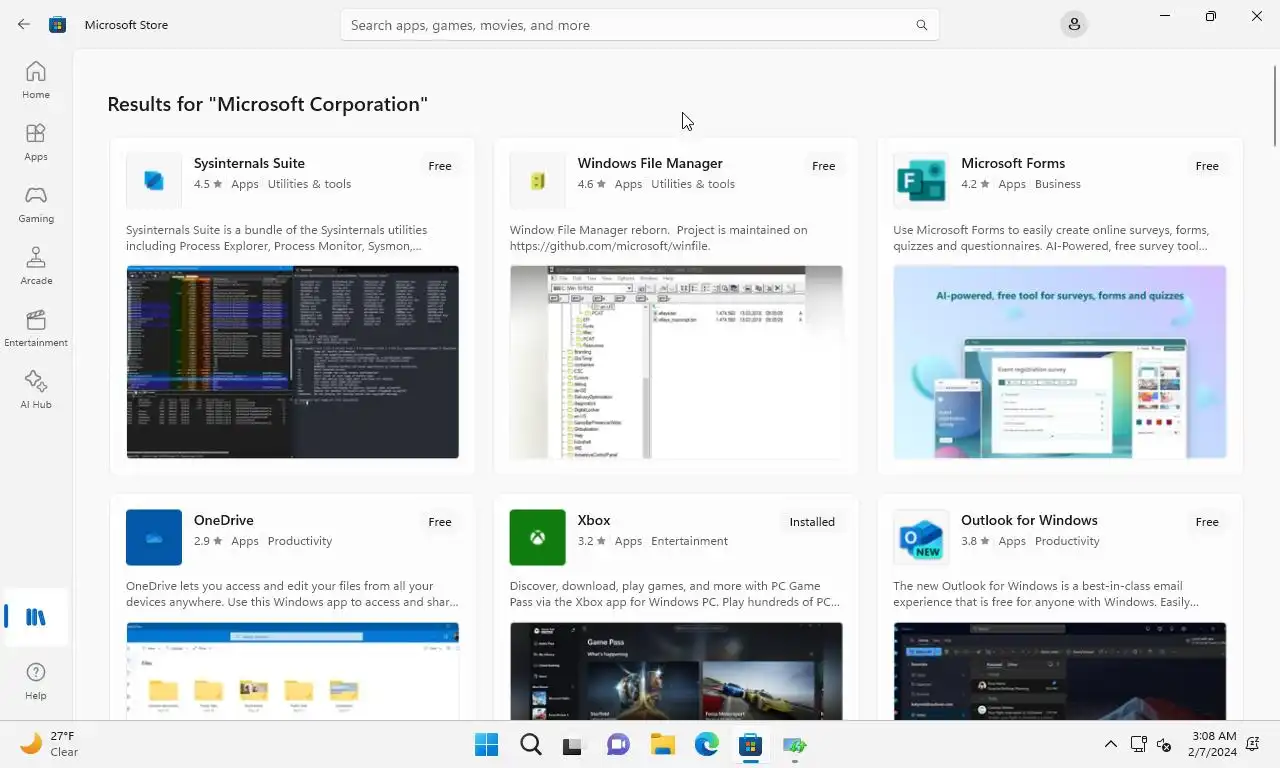Image resolution: width=1280 pixels, height=768 pixels.
Task: Click the Sysinternals Suite app icon
Action: click(x=154, y=180)
